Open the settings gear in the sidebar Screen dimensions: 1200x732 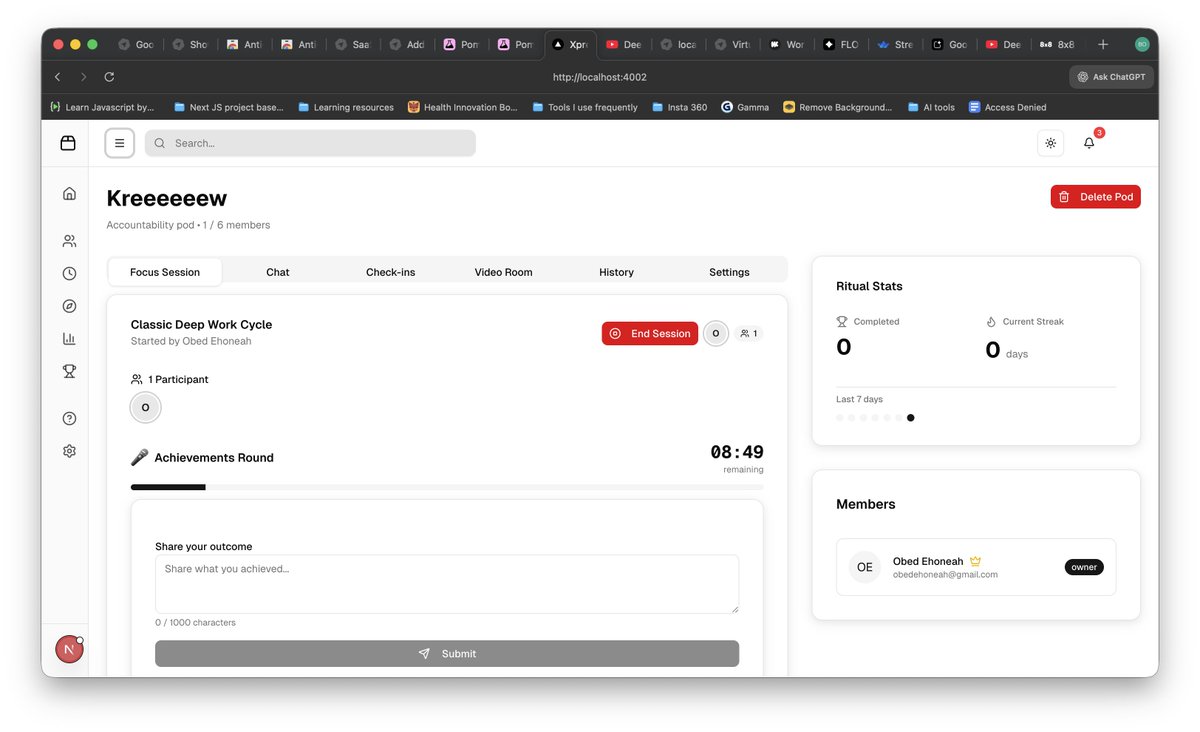pyautogui.click(x=69, y=451)
